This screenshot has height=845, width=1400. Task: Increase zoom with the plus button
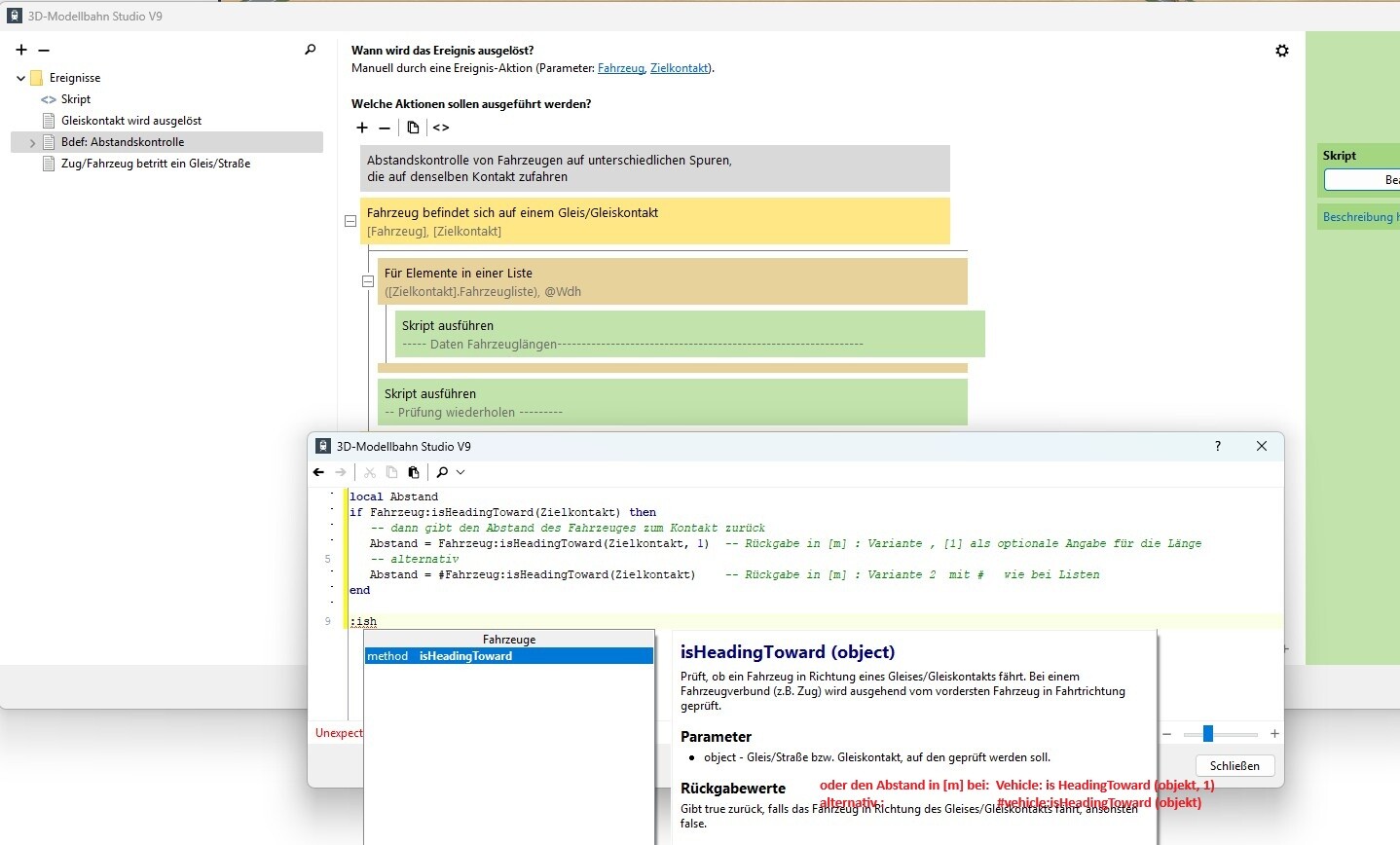1274,734
